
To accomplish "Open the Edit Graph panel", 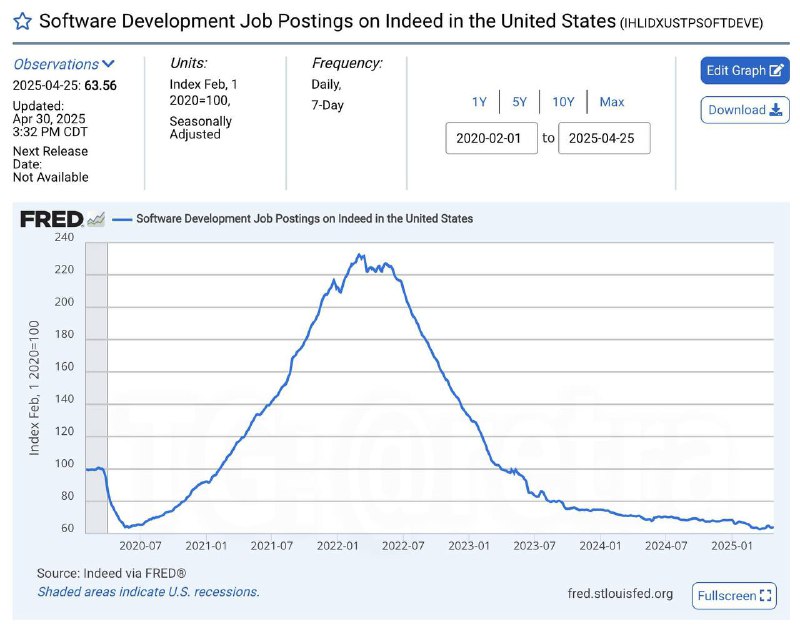I will [745, 70].
